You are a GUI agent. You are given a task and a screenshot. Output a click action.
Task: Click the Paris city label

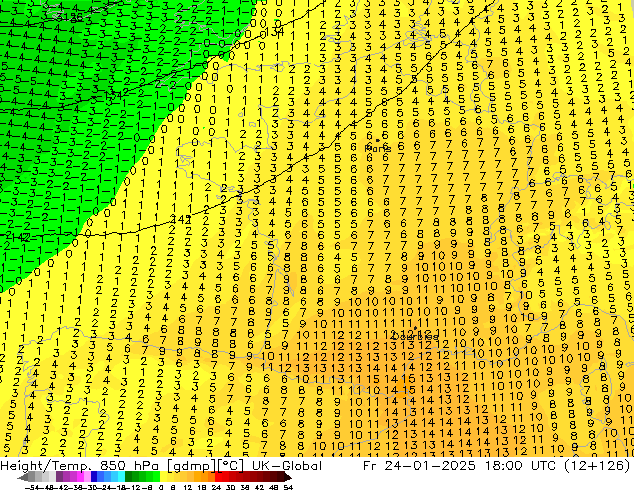(x=378, y=148)
